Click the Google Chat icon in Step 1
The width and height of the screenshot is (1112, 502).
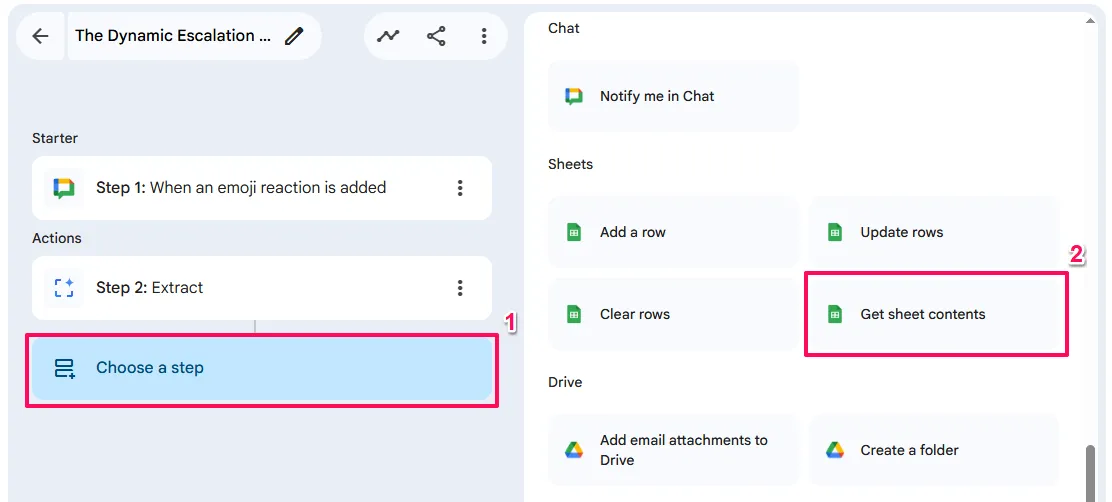64,188
